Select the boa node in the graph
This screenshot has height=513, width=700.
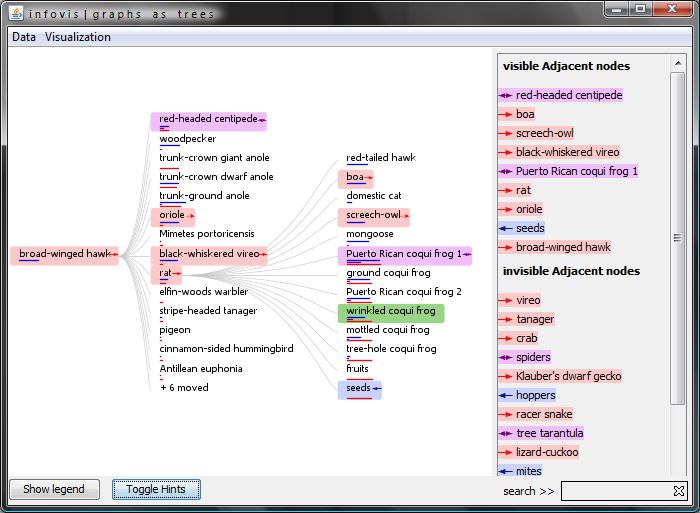tap(356, 179)
